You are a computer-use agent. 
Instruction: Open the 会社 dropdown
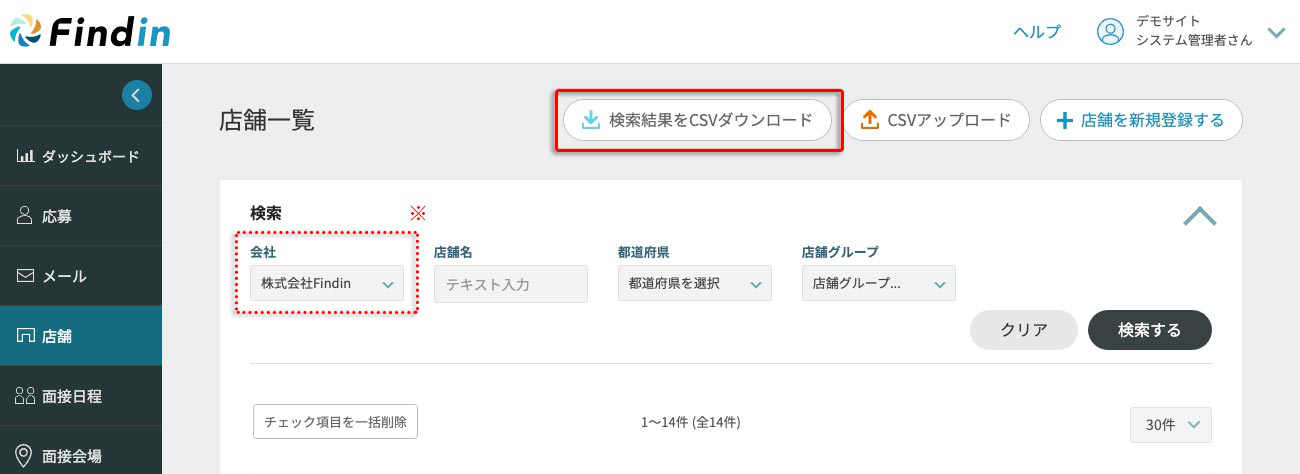327,284
